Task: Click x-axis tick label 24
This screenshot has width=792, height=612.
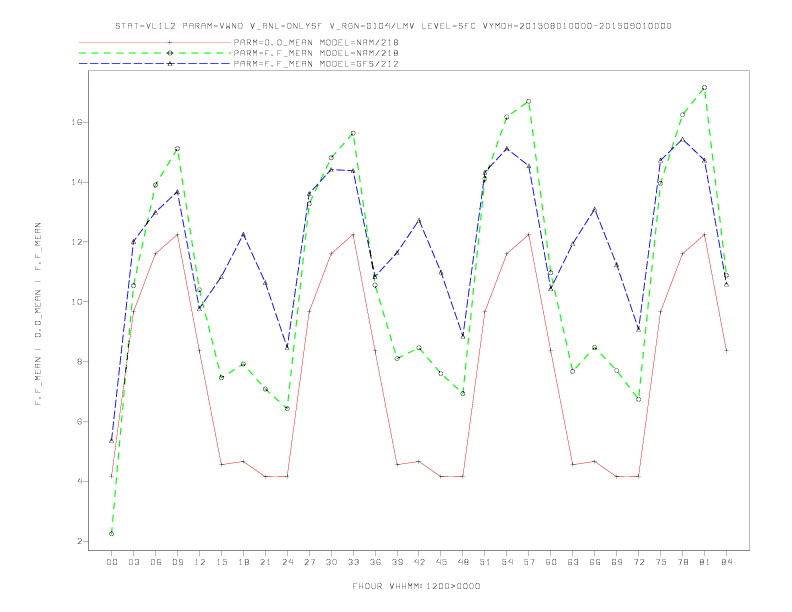Action: coord(287,562)
